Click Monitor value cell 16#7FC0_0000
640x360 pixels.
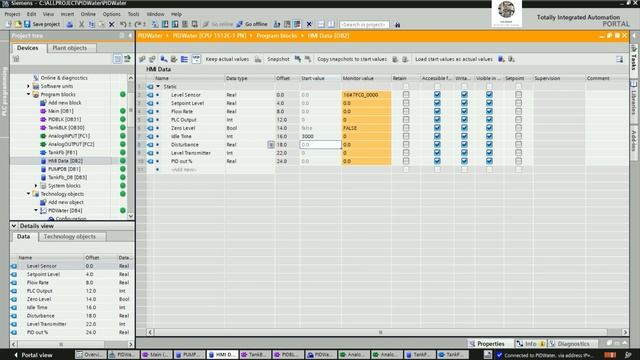coord(366,95)
